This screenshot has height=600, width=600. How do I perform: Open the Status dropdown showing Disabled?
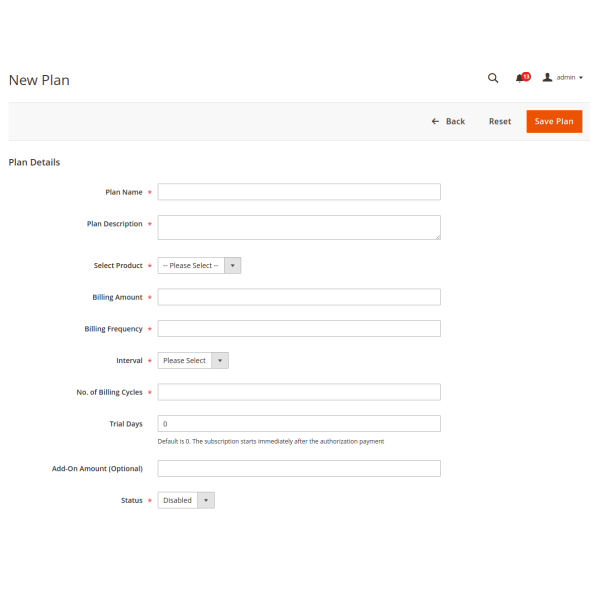(x=186, y=500)
